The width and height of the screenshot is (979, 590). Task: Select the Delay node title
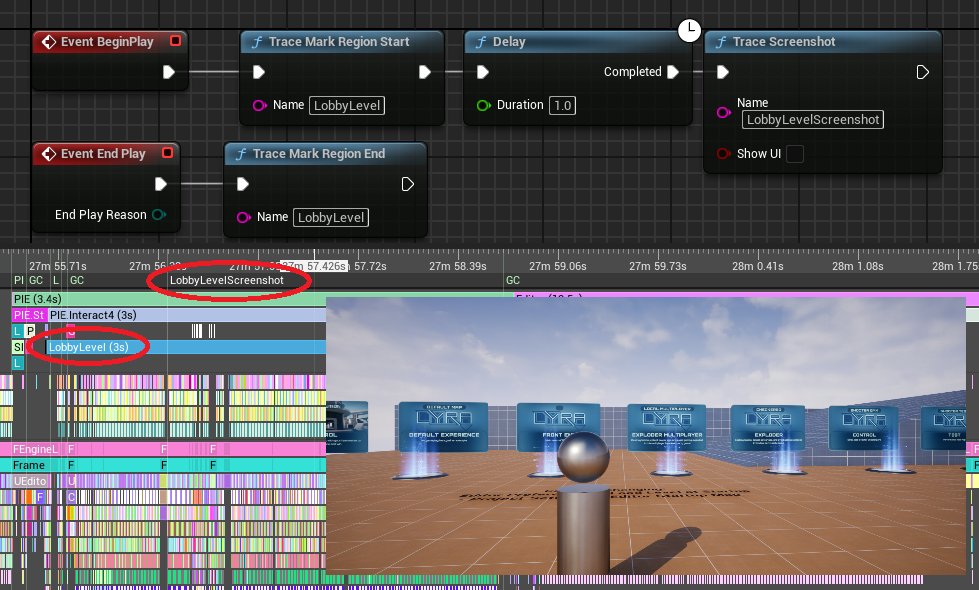pyautogui.click(x=509, y=42)
